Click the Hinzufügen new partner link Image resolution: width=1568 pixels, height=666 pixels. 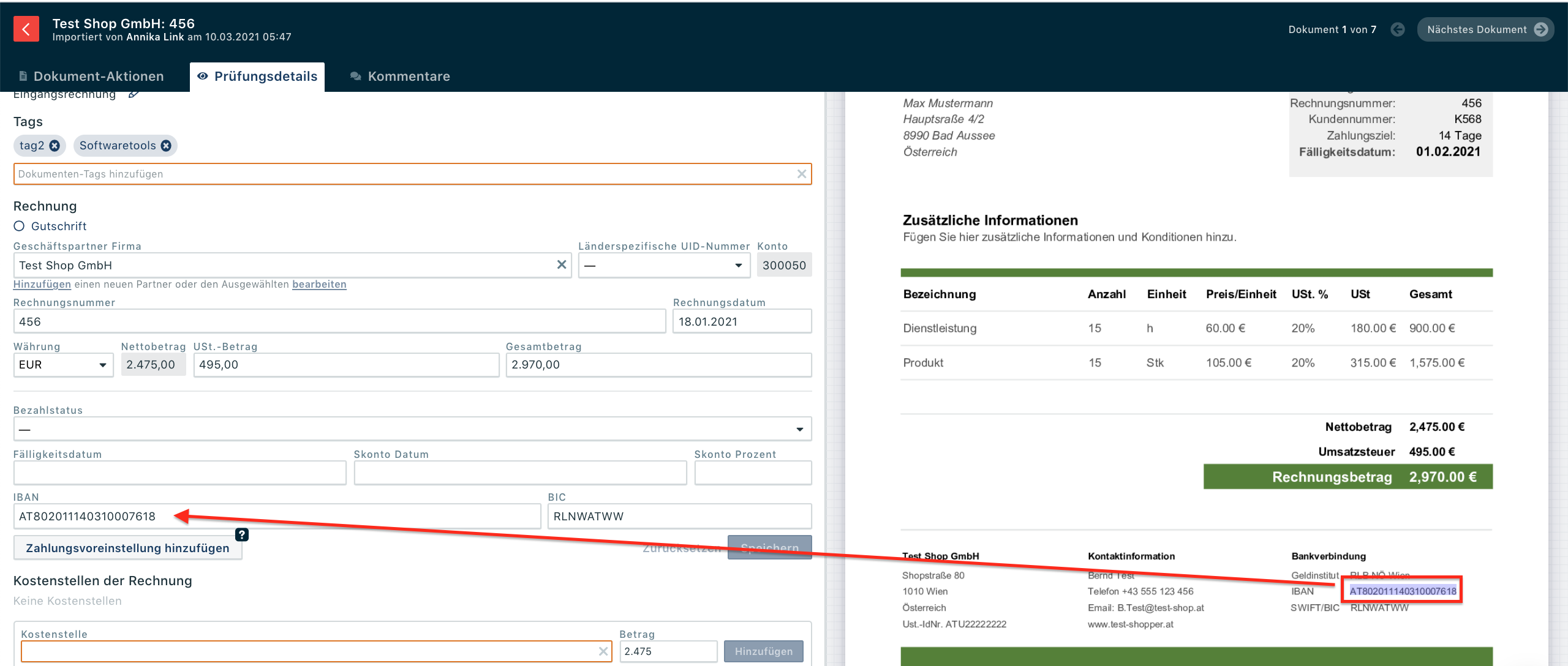(42, 284)
